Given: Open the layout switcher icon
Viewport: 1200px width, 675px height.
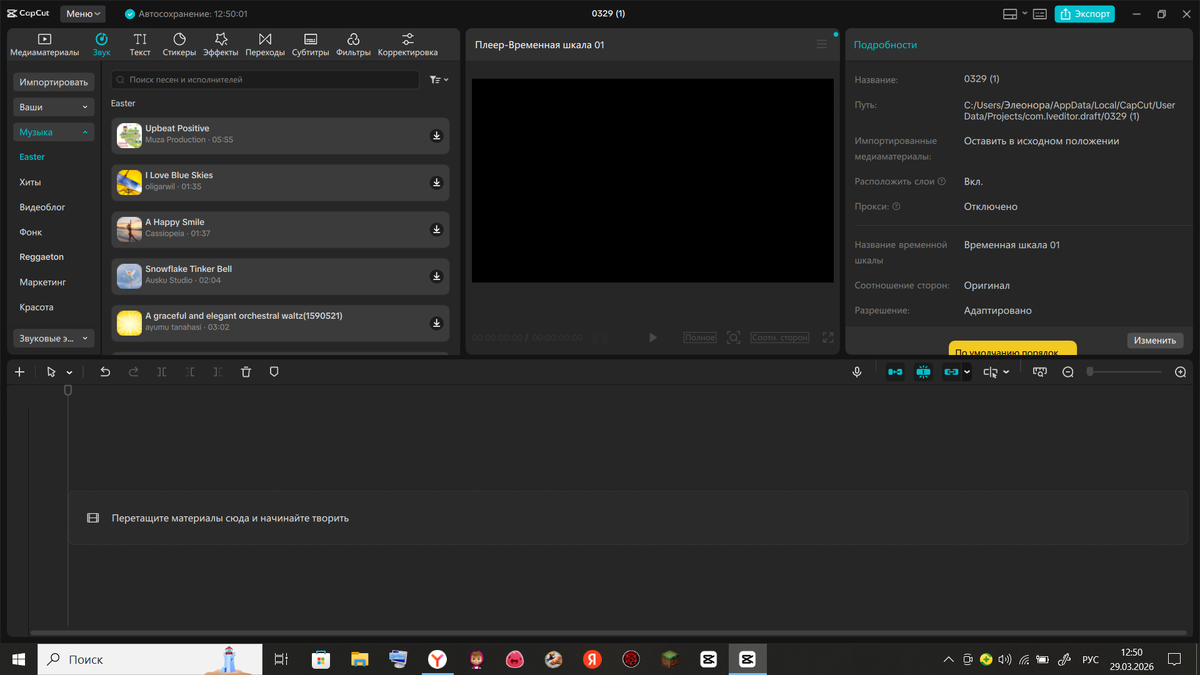Looking at the screenshot, I should click(x=1010, y=14).
